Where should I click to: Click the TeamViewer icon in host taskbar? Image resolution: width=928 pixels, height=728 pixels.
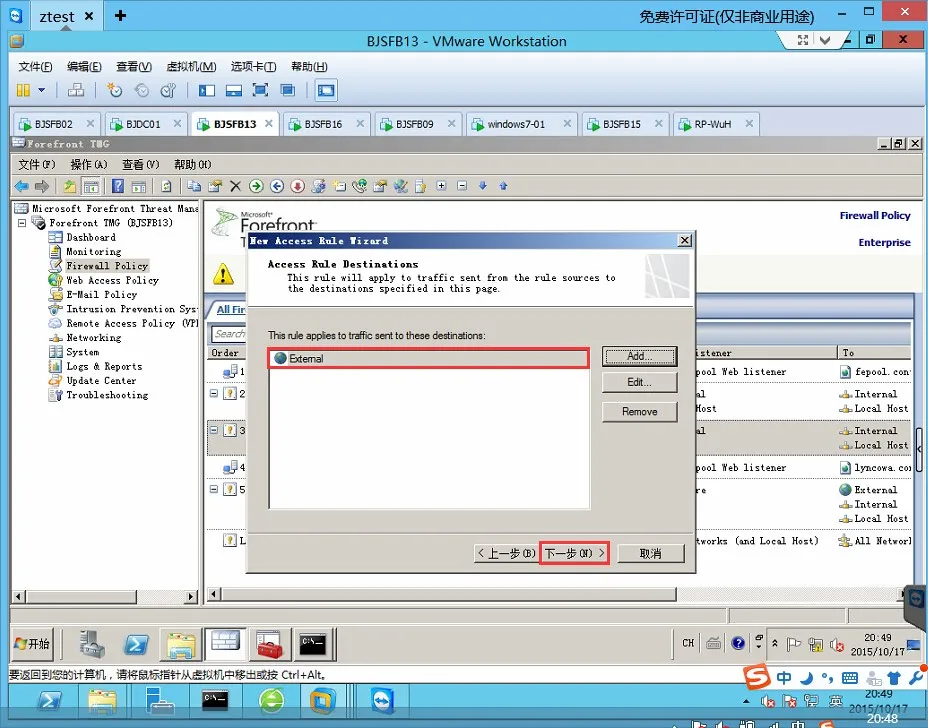pos(383,702)
